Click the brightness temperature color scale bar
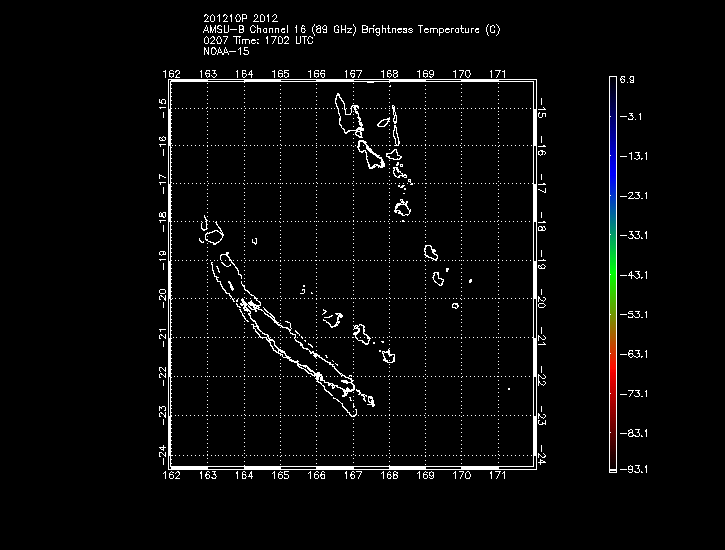Screen dimensions: 725x550 pyautogui.click(x=613, y=275)
